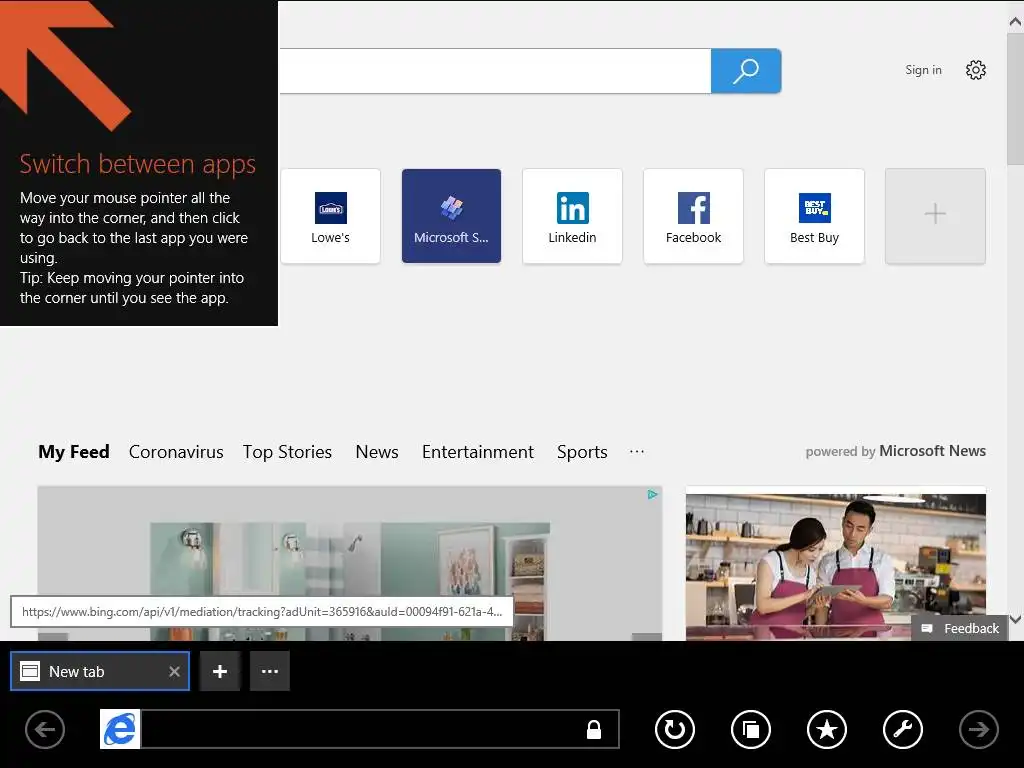This screenshot has width=1024, height=768.
Task: Click the lock security icon in address bar
Action: coord(594,729)
